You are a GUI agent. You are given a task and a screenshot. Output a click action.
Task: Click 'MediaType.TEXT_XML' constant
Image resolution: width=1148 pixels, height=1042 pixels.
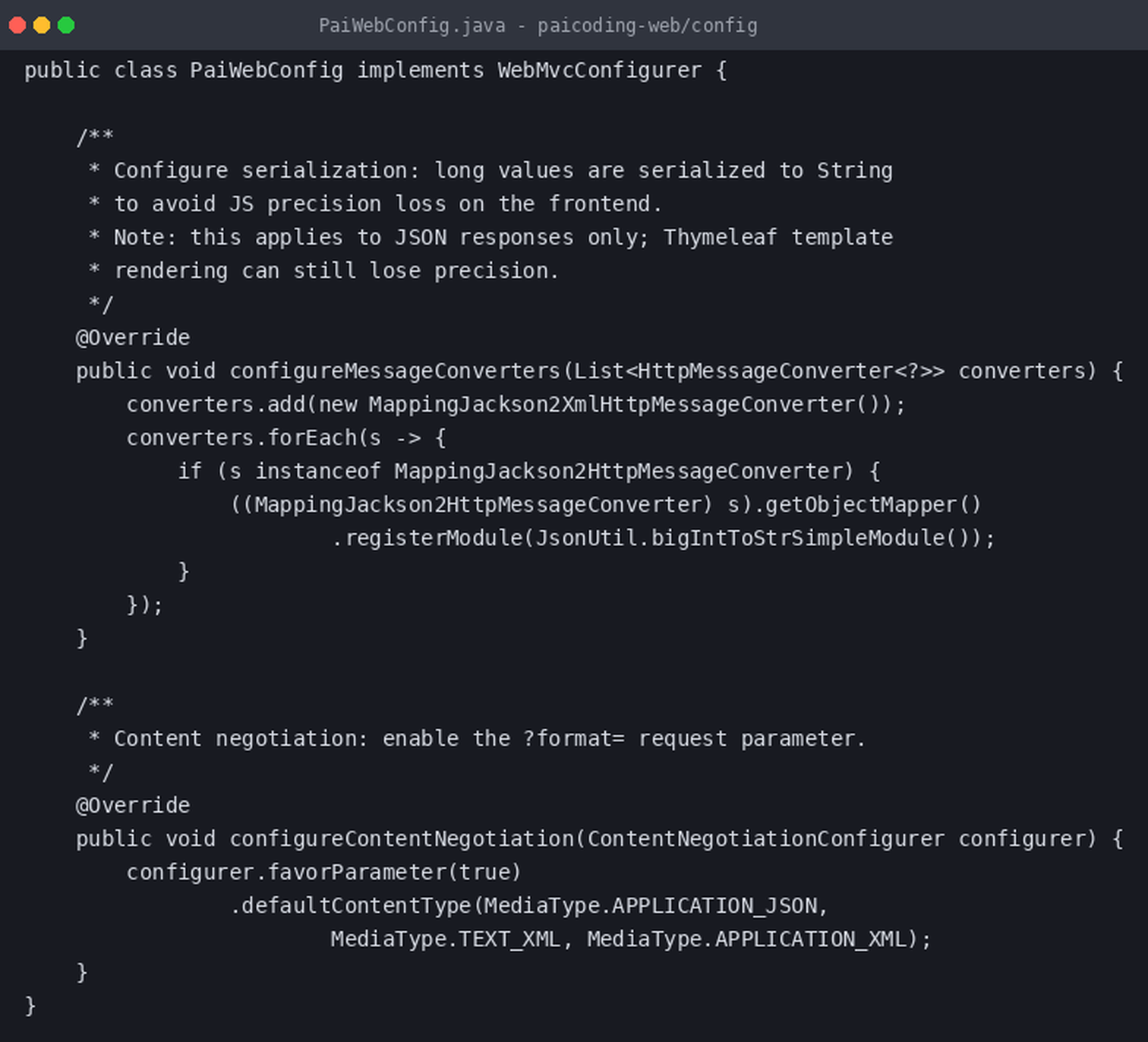pyautogui.click(x=446, y=939)
